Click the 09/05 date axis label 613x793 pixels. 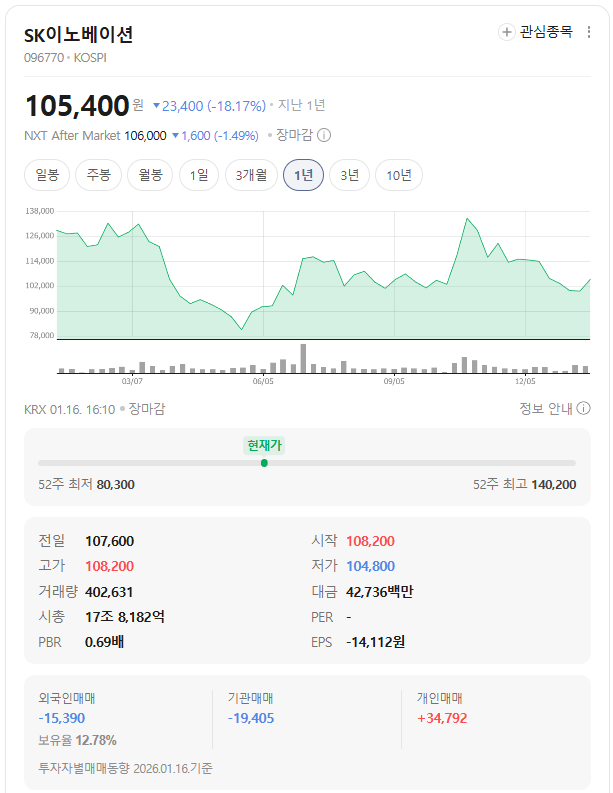pyautogui.click(x=394, y=381)
